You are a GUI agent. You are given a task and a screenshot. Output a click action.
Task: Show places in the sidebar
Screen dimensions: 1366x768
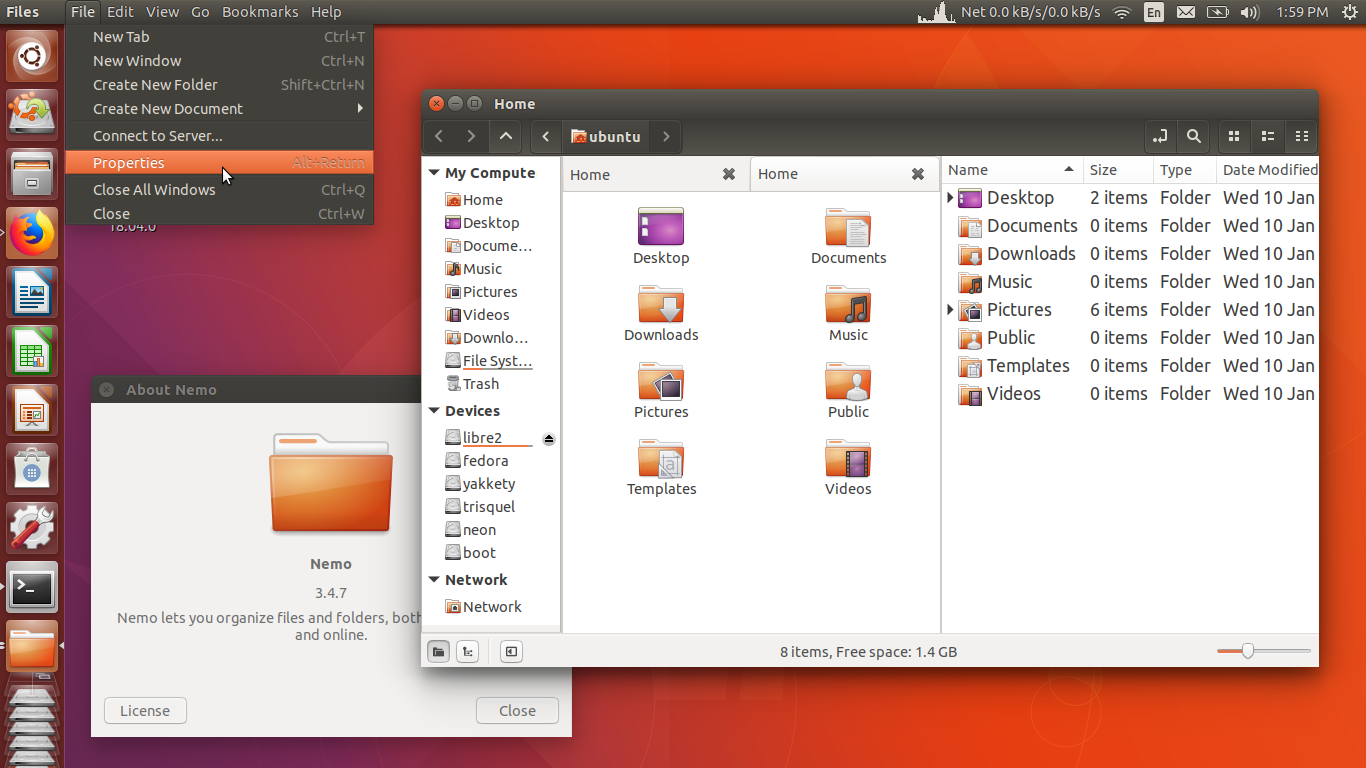pos(438,652)
